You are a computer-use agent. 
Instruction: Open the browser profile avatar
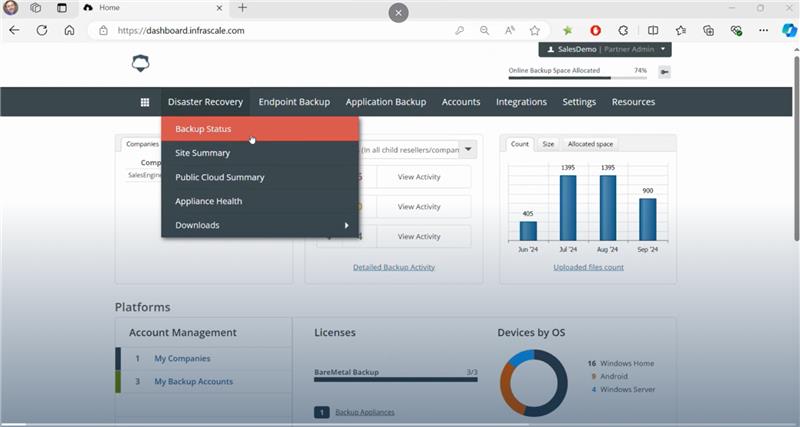(x=11, y=8)
